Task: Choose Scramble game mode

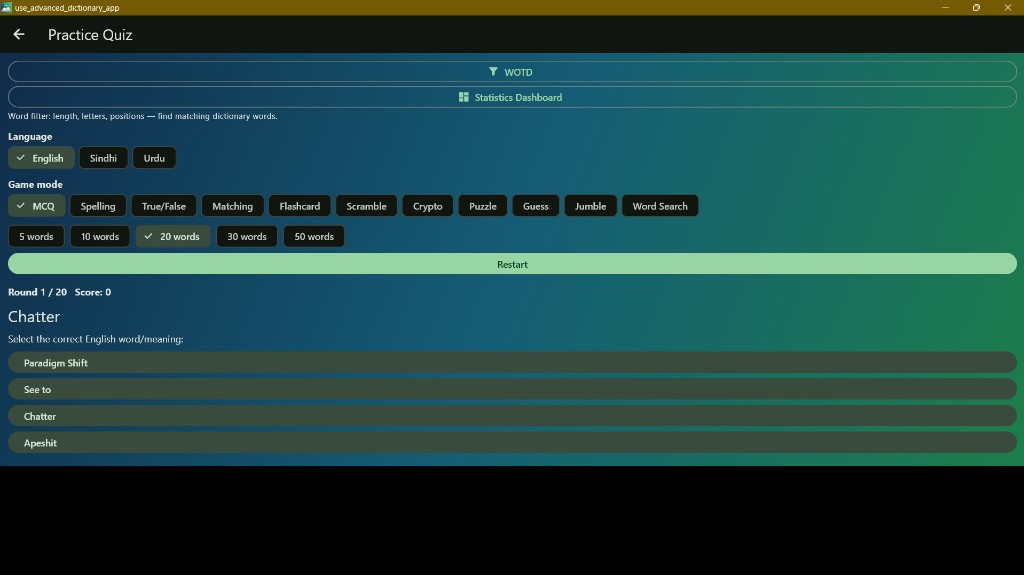Action: point(366,206)
